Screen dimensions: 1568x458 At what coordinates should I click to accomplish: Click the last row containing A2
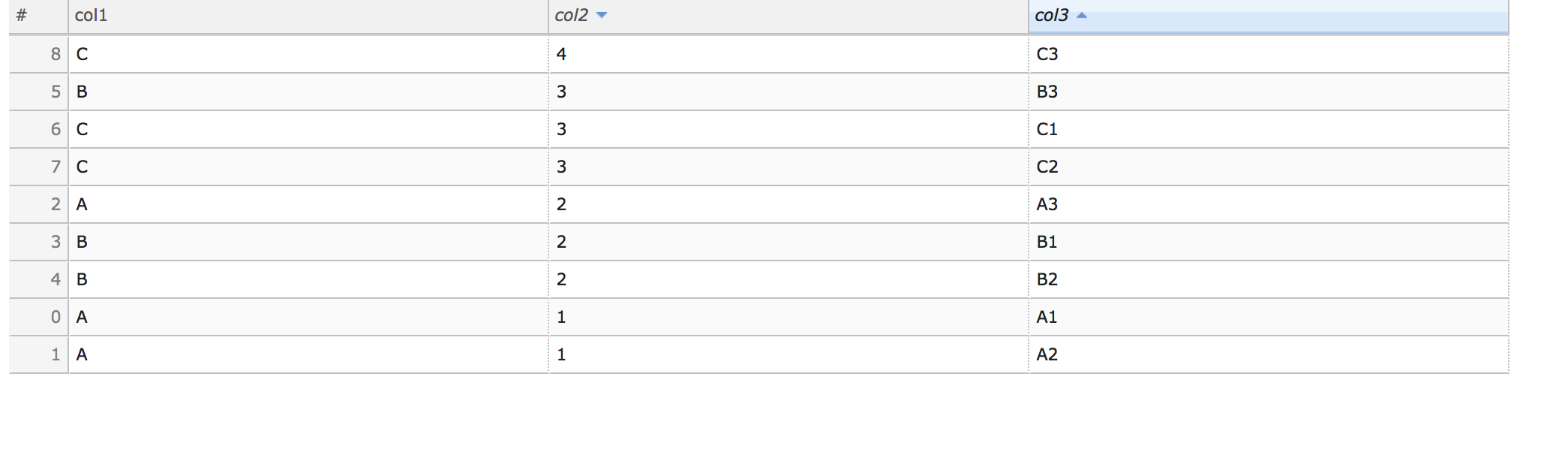pyautogui.click(x=1046, y=354)
